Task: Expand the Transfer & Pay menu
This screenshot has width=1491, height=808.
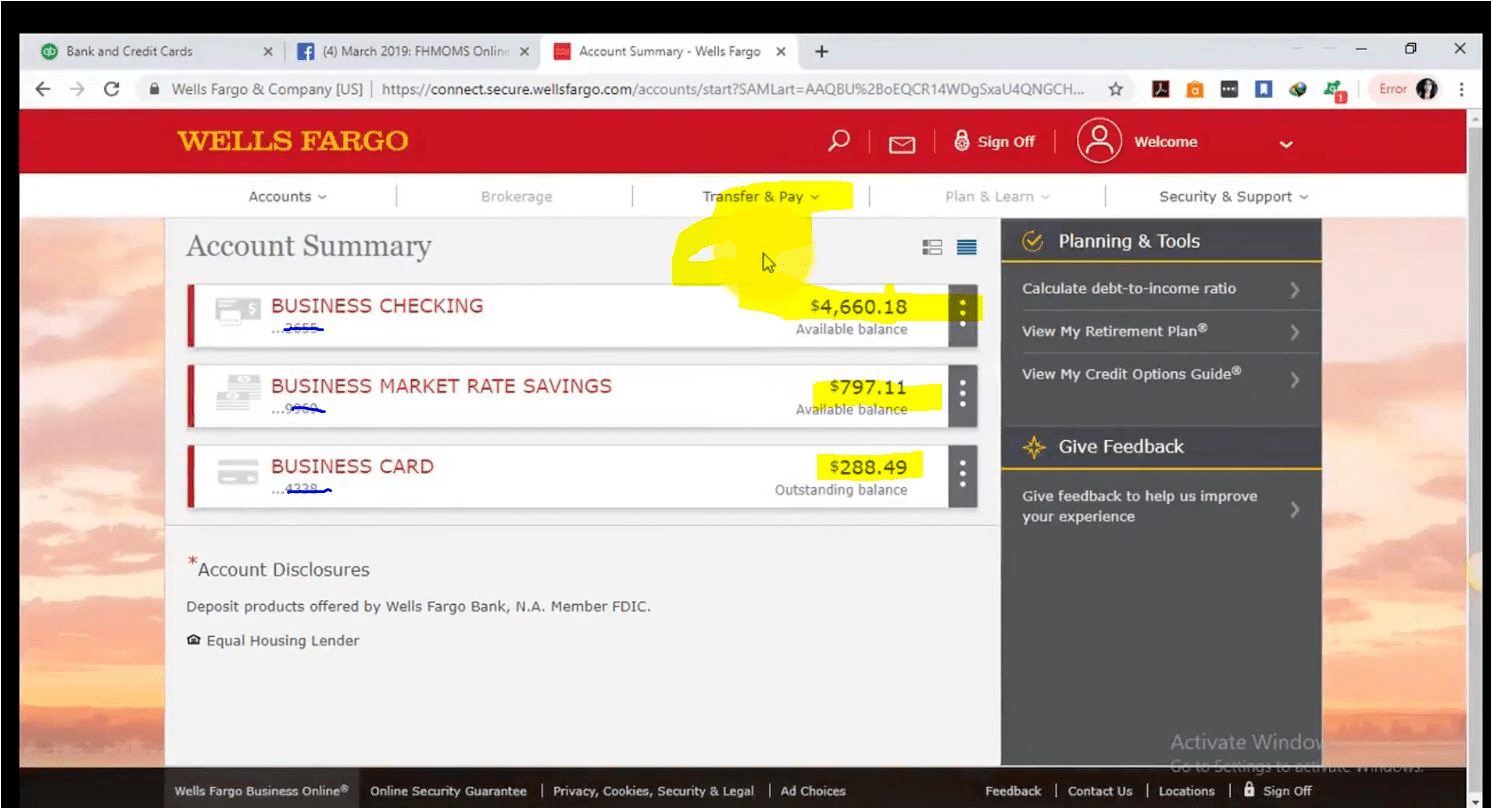Action: 761,197
